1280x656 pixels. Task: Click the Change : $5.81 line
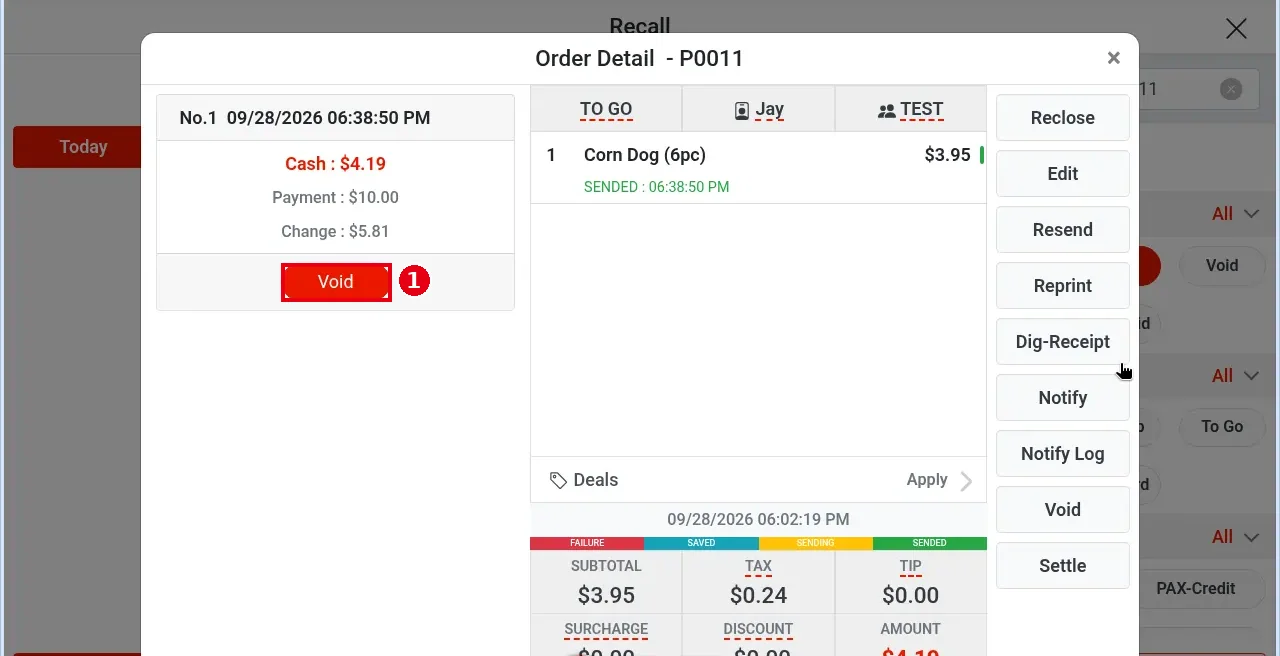(335, 231)
